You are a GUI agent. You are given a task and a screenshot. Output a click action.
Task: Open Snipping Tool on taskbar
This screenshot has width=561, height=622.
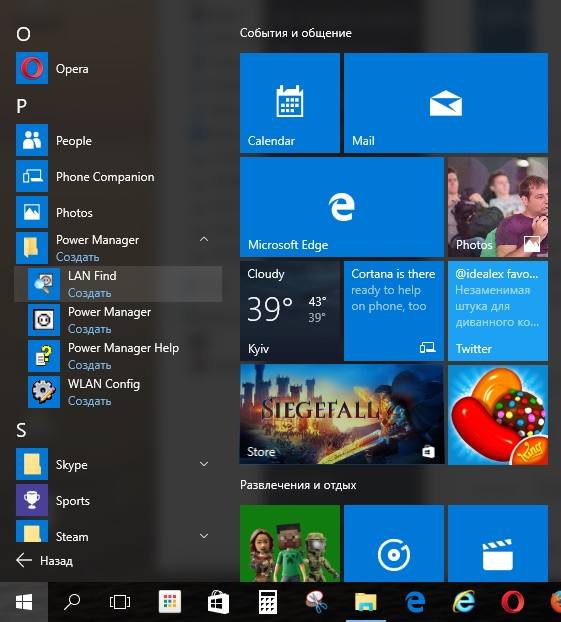point(316,602)
